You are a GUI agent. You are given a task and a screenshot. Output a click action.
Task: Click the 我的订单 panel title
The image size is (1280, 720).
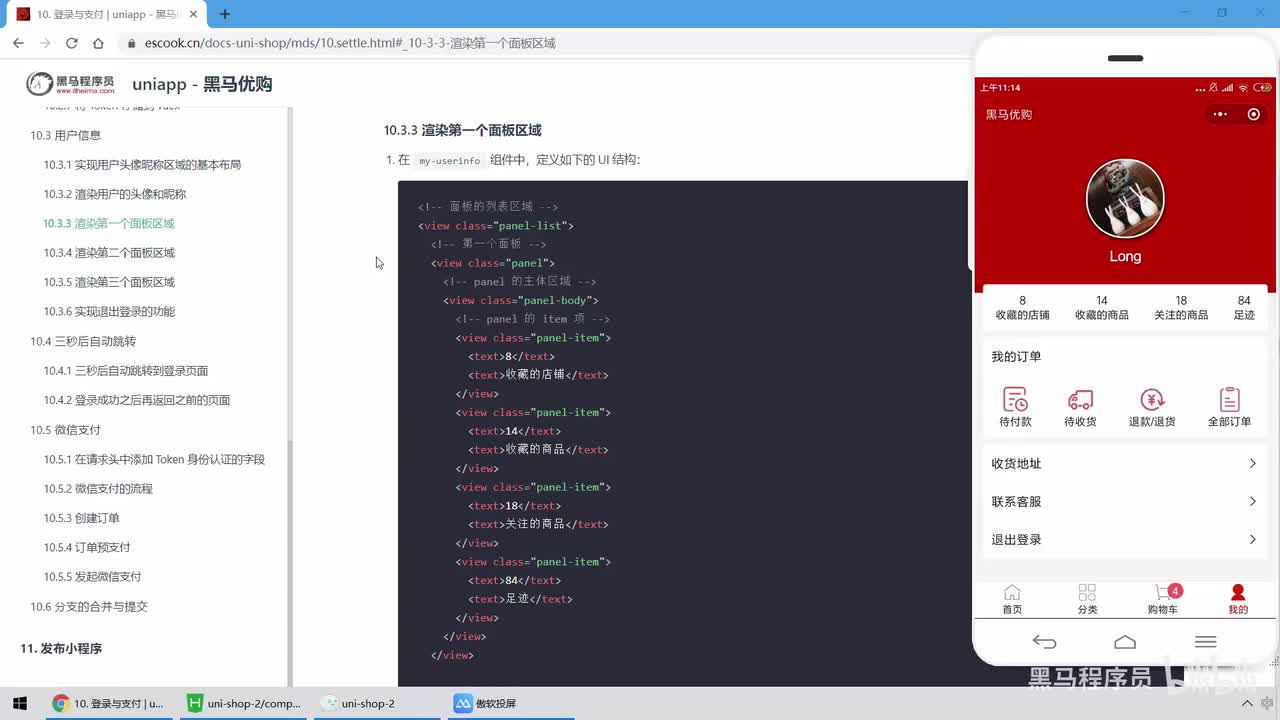coord(1016,357)
